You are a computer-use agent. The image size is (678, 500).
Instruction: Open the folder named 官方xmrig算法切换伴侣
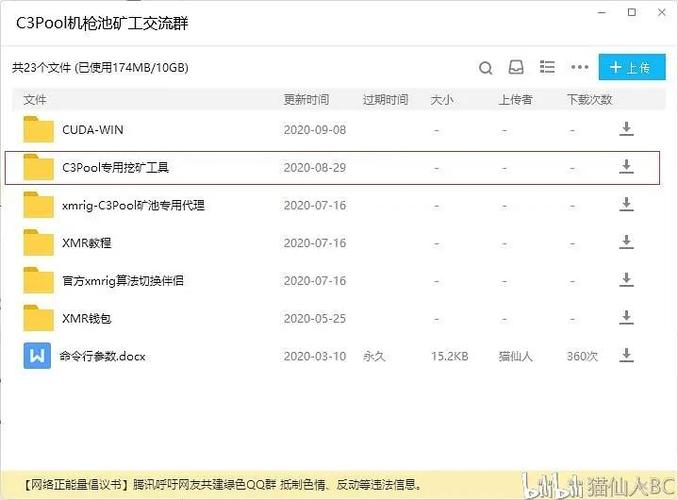(x=123, y=281)
